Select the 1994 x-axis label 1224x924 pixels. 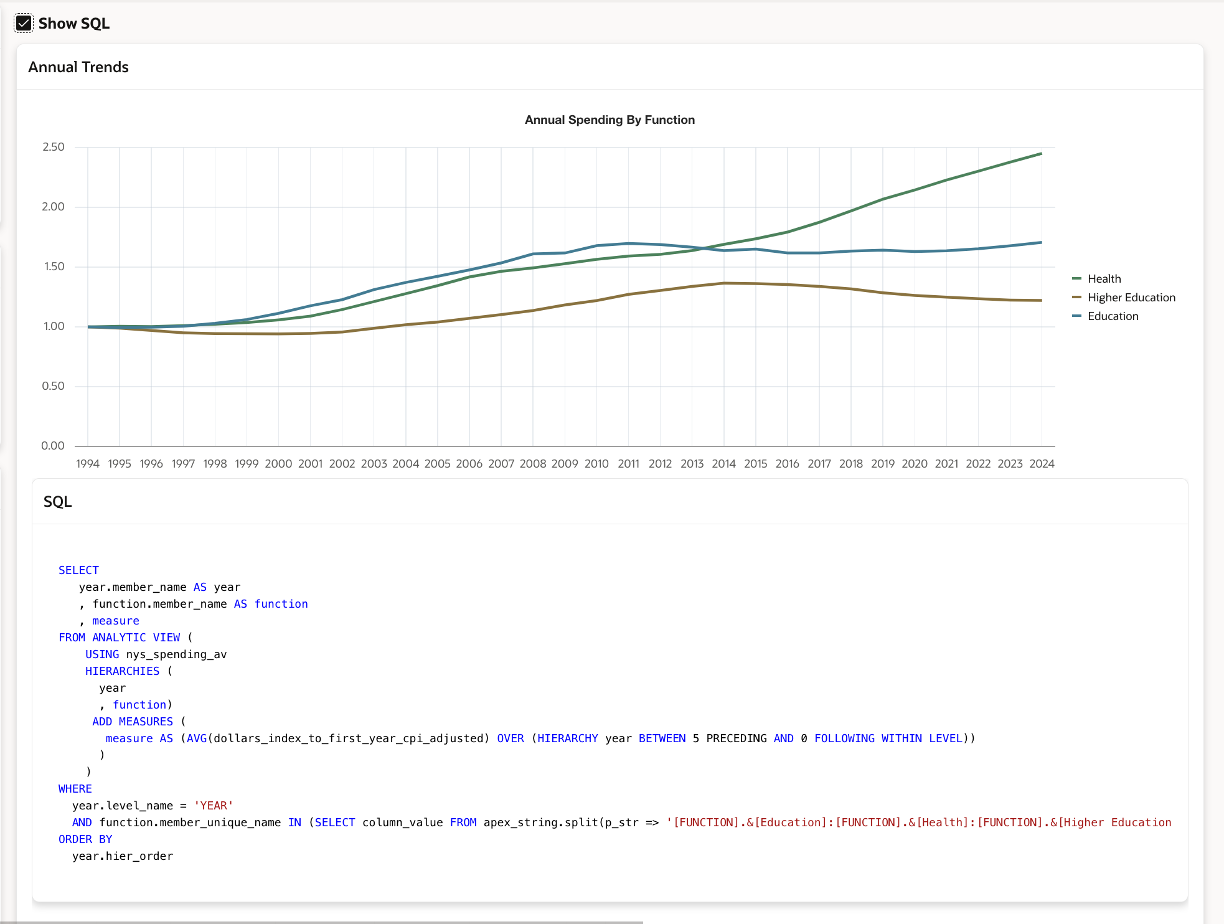(x=87, y=464)
